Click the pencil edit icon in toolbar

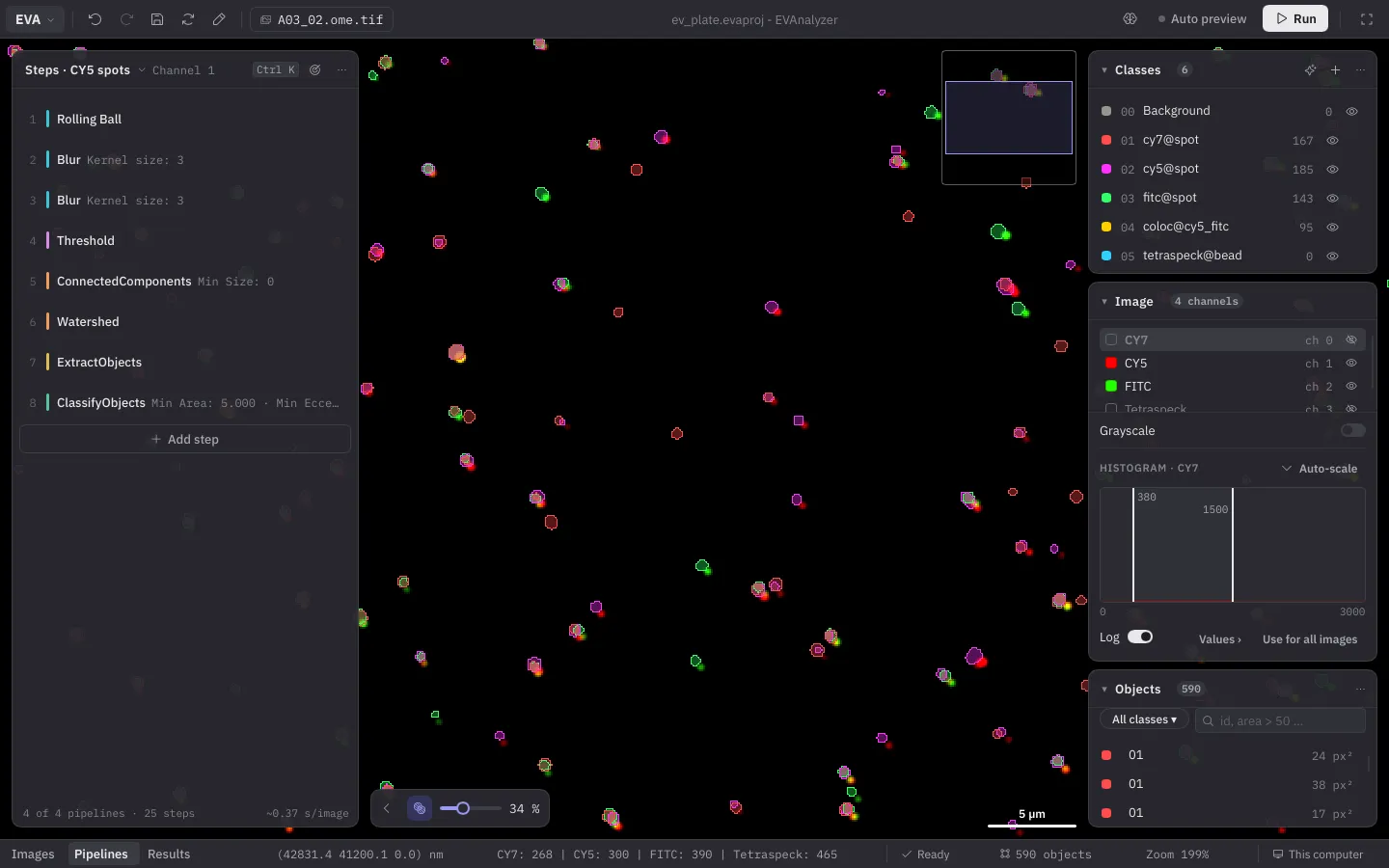click(x=219, y=19)
